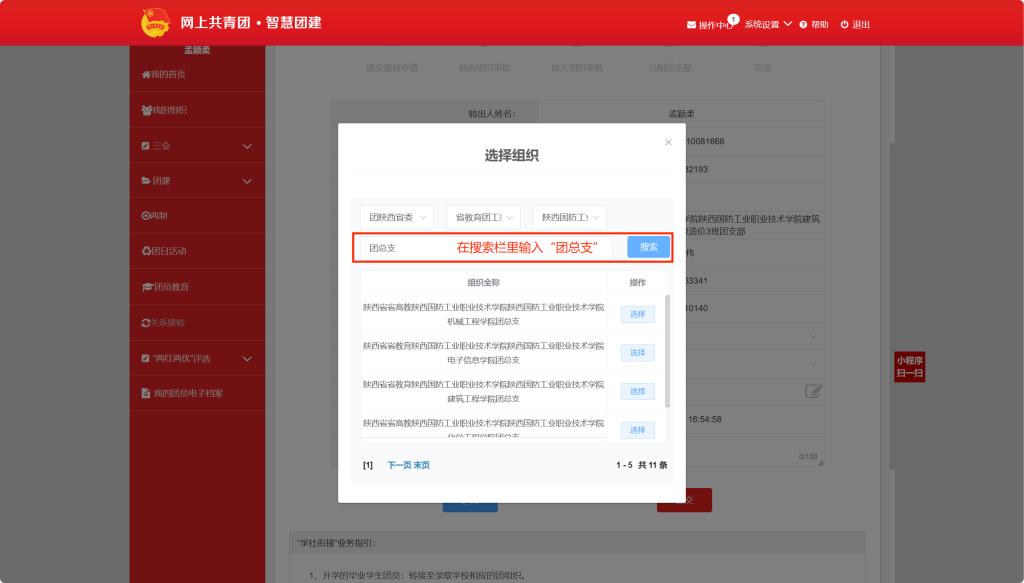This screenshot has height=583, width=1024.
Task: Go to 下一页 in results
Action: [x=399, y=465]
